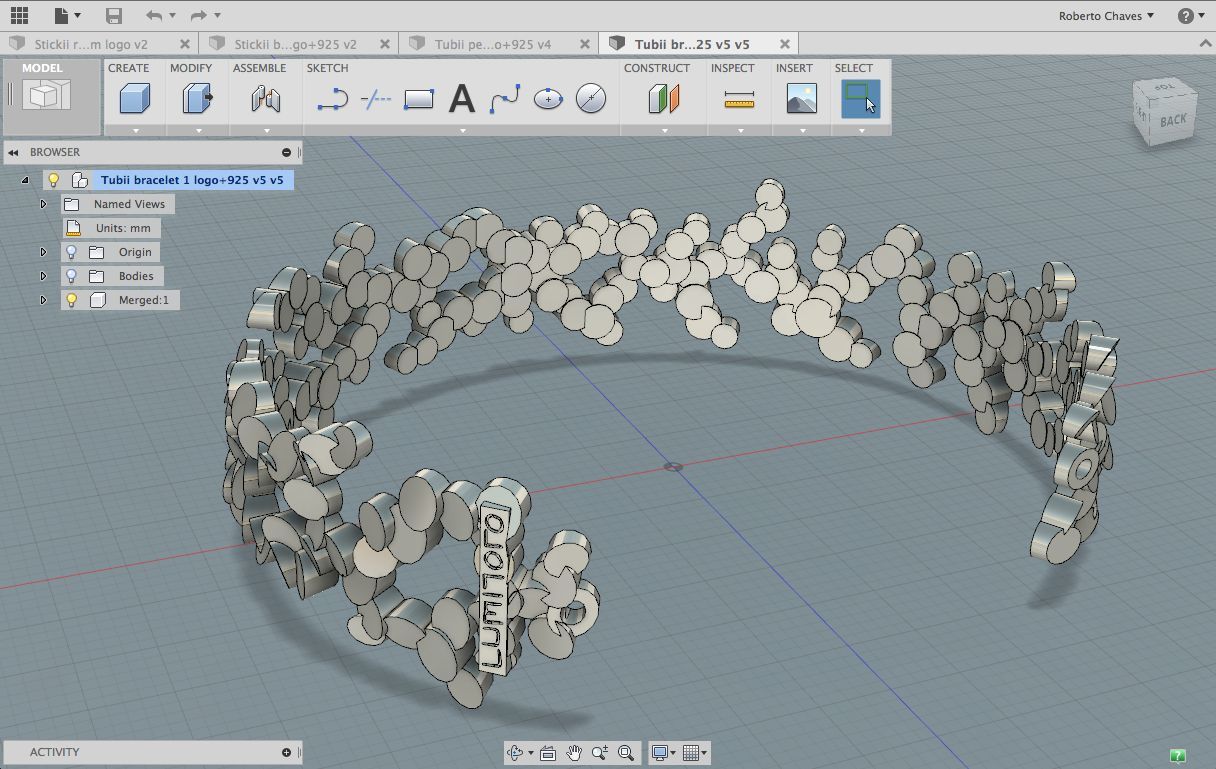Expand the Named Views folder

[43, 204]
